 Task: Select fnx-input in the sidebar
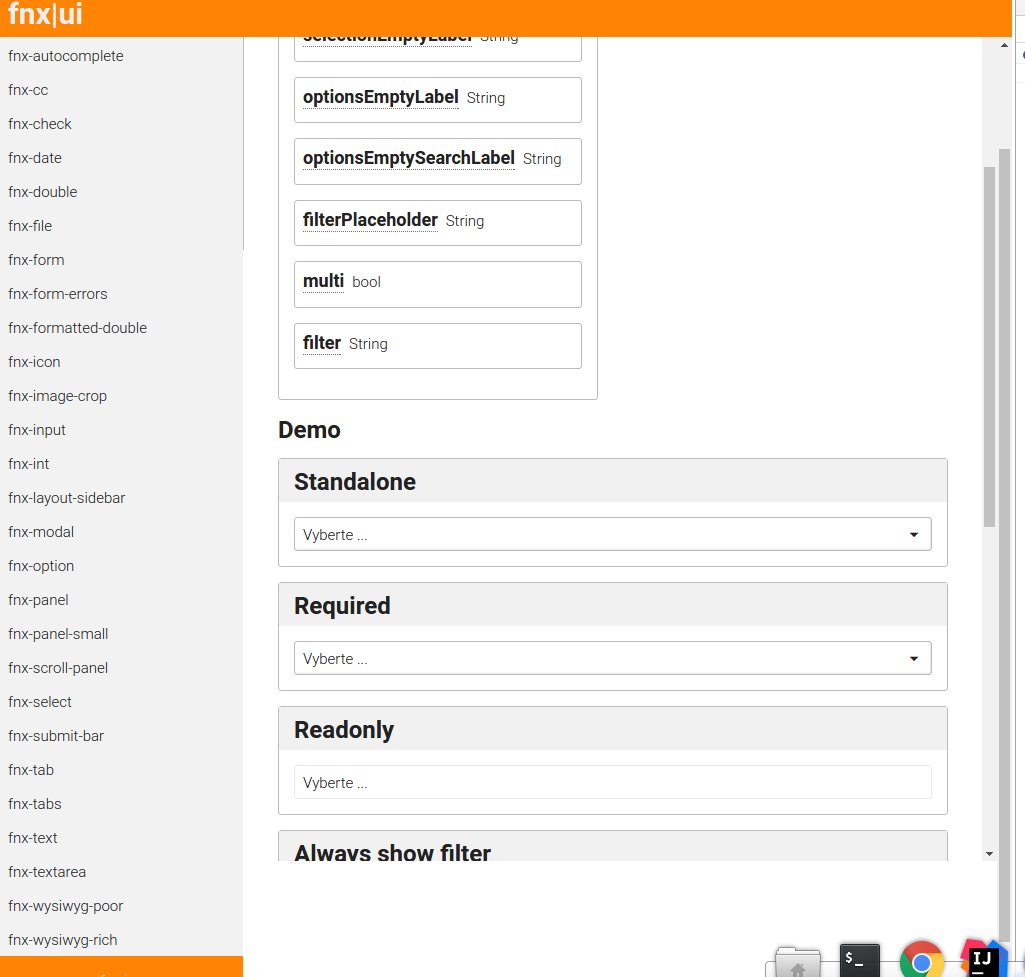[x=37, y=429]
